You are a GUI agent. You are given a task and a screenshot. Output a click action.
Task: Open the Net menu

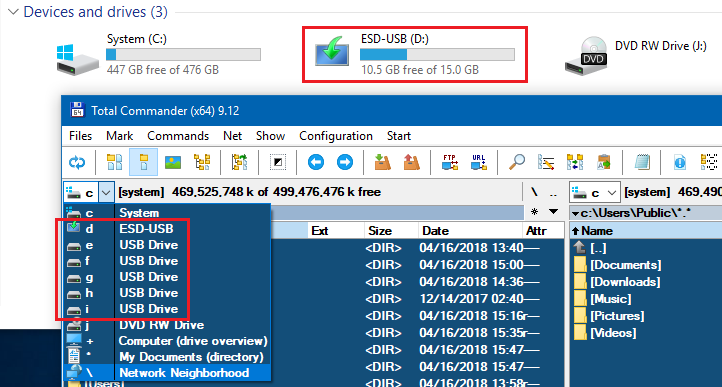(233, 136)
